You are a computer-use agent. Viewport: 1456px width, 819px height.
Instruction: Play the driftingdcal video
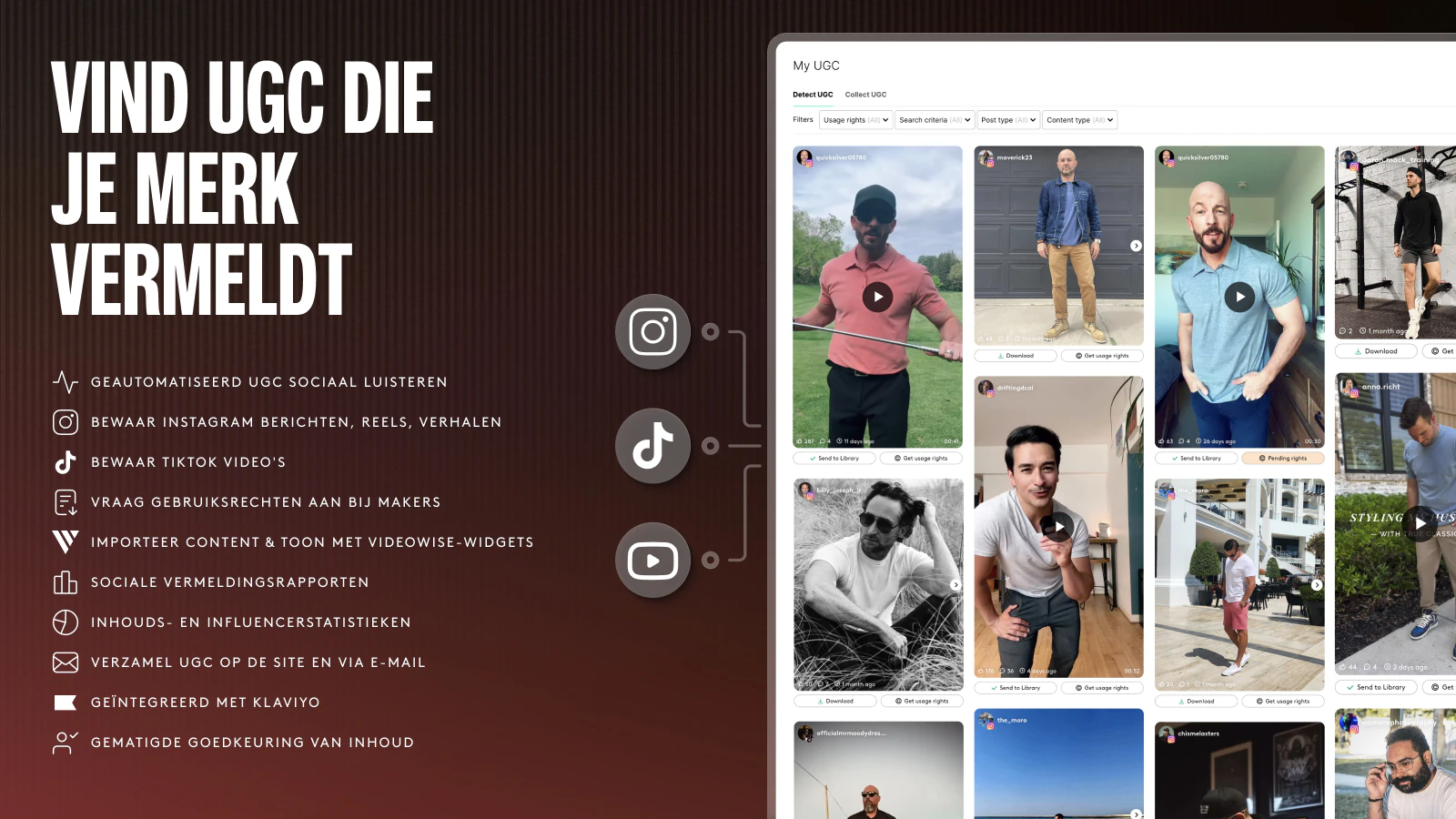pyautogui.click(x=1058, y=527)
